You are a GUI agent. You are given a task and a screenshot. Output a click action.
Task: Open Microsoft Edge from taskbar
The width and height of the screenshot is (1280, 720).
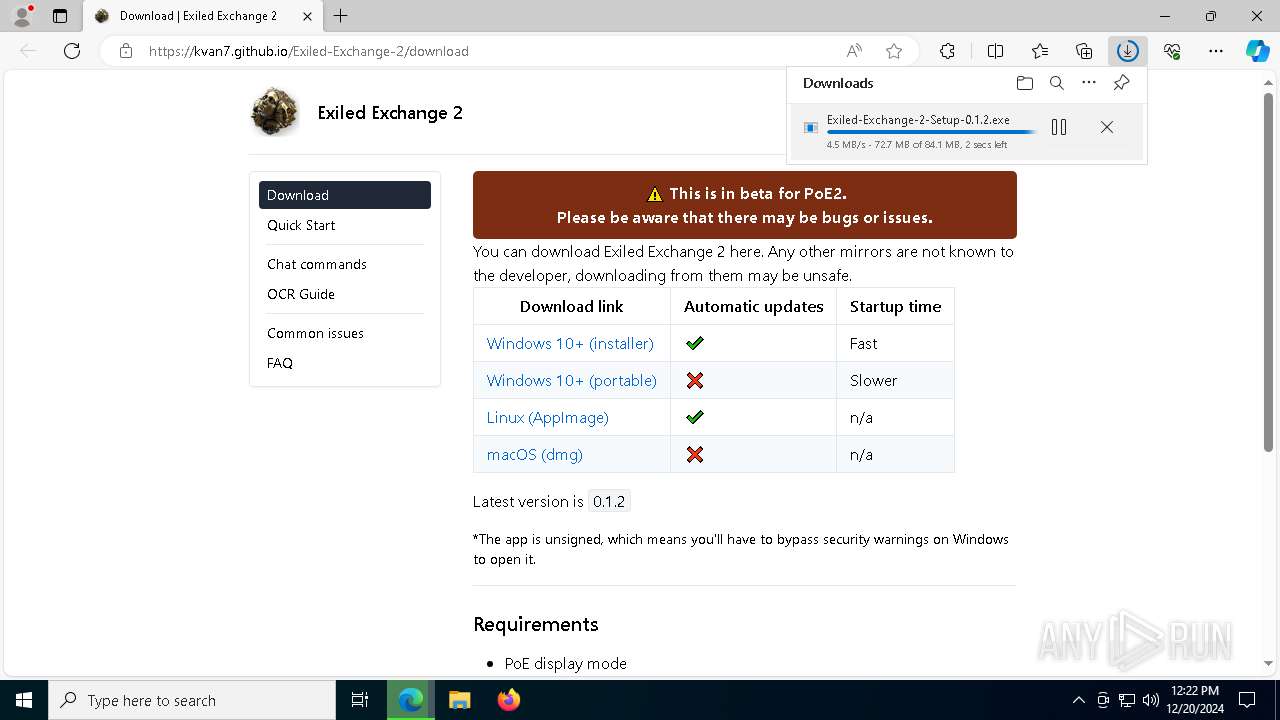tap(411, 700)
